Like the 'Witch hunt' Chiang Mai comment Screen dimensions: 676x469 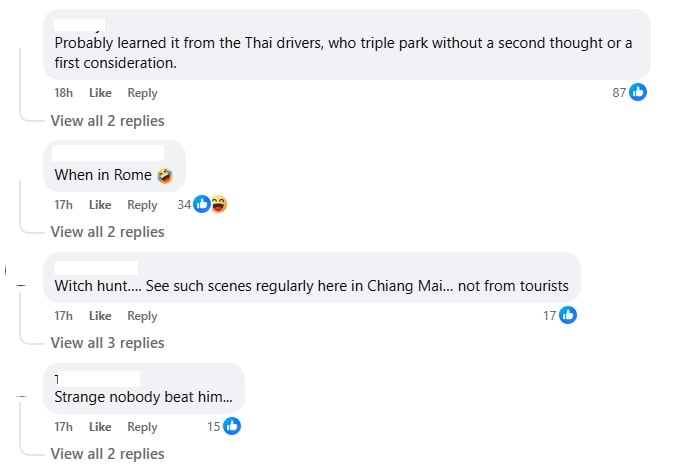(100, 316)
